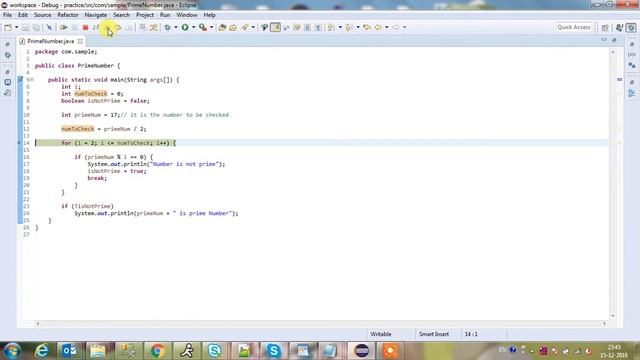Viewport: 640px width, 360px height.
Task: Click 'package com.sample;' on line 1
Action: click(66, 52)
